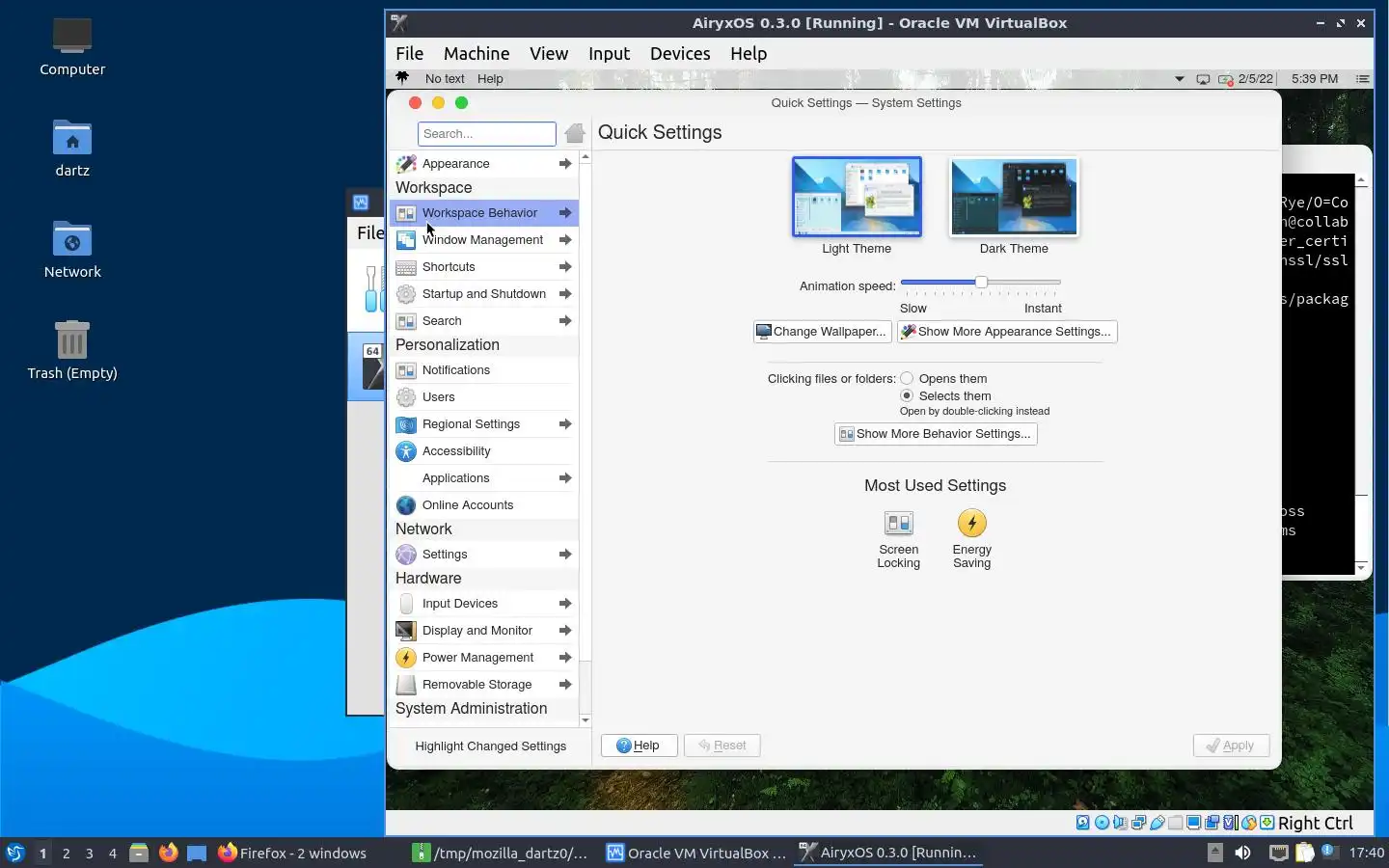
Task: Open Screen Locking from Most Used Settings
Action: [x=898, y=540]
